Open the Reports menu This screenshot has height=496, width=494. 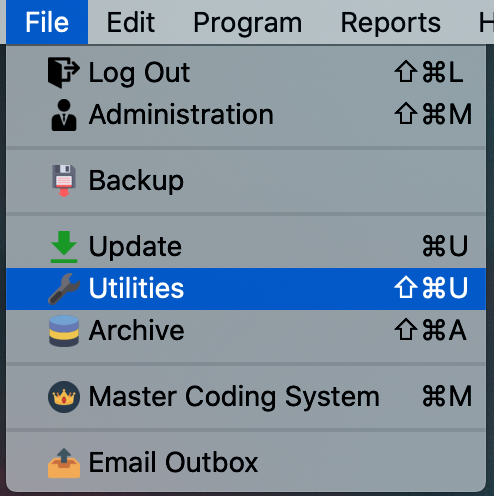click(x=391, y=22)
